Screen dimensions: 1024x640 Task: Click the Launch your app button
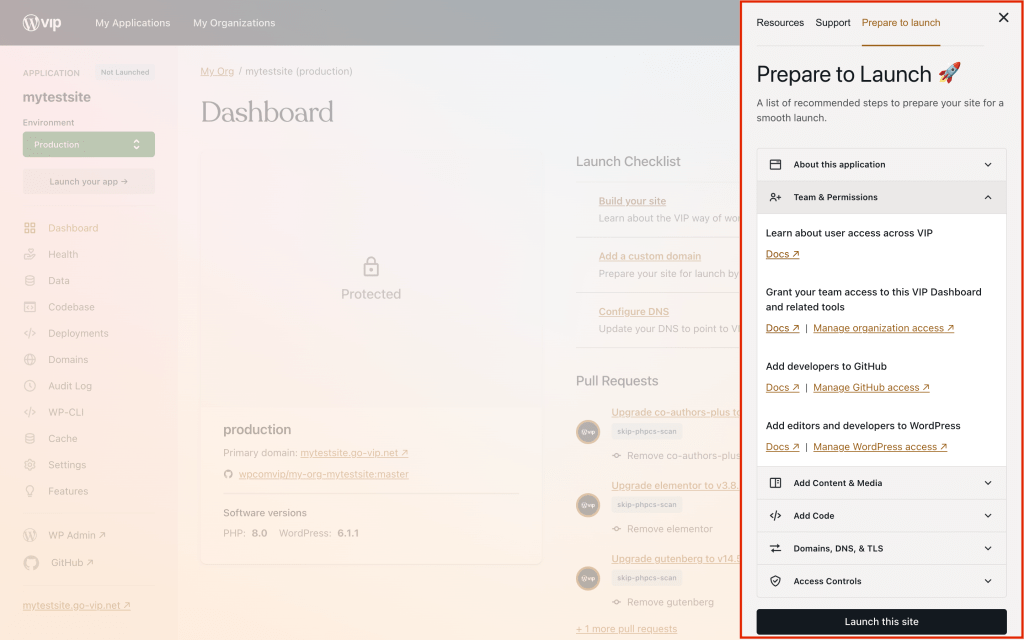coord(89,182)
